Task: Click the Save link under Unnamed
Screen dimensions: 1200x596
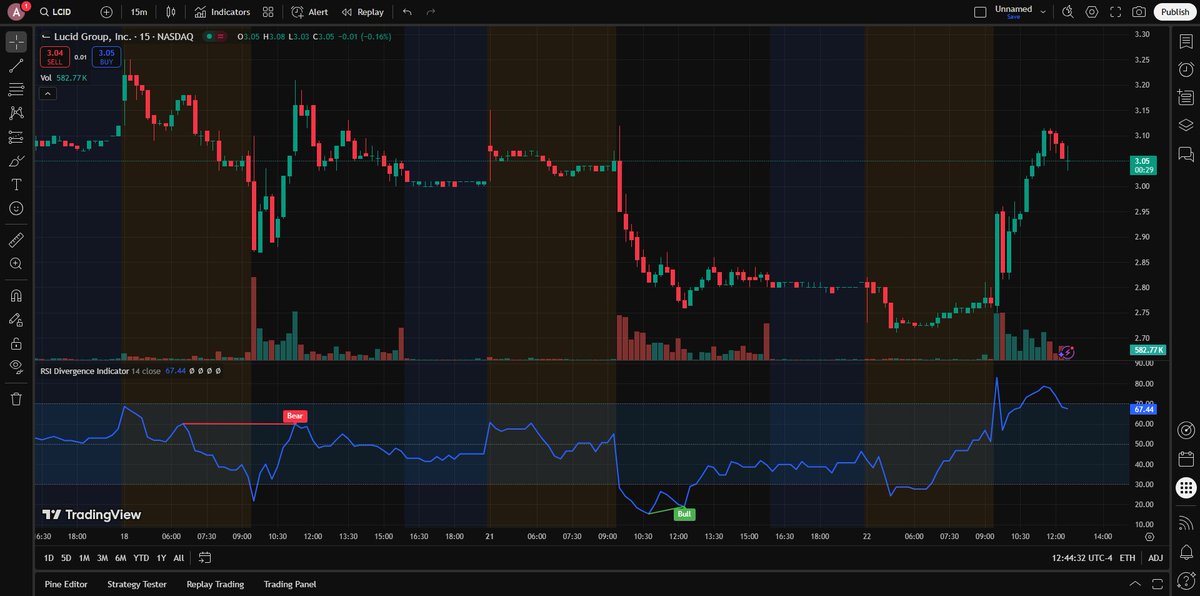Action: (x=1014, y=17)
